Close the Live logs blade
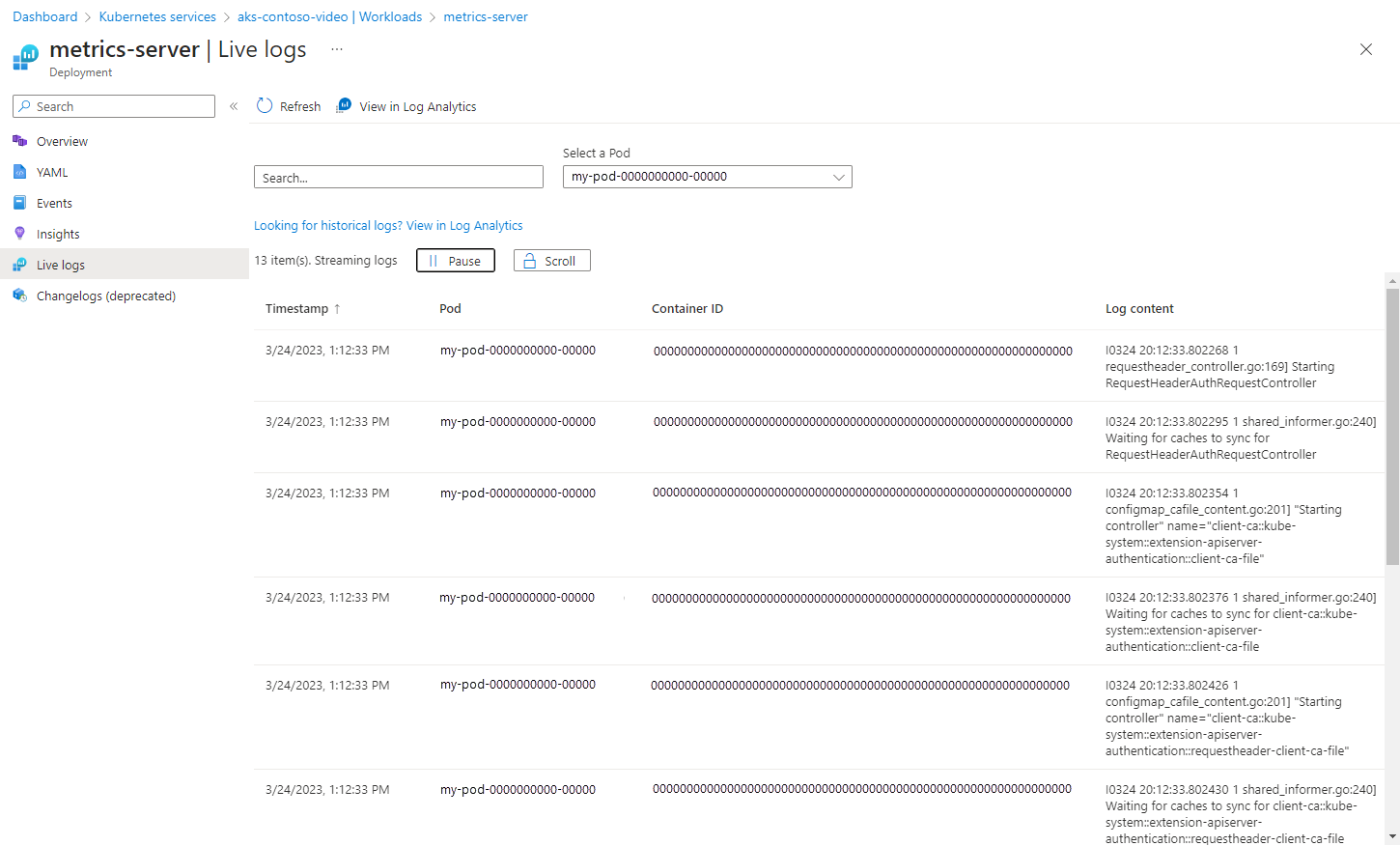 [1366, 49]
